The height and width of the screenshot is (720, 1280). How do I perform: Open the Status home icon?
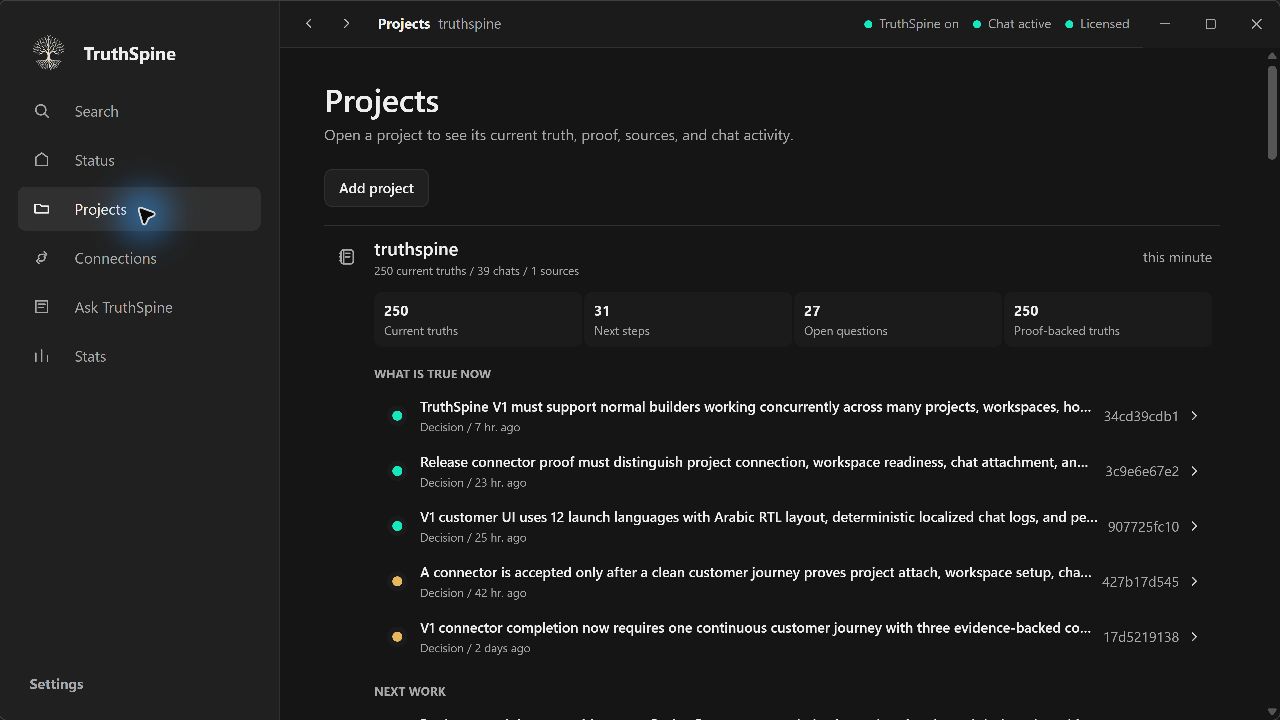click(41, 160)
